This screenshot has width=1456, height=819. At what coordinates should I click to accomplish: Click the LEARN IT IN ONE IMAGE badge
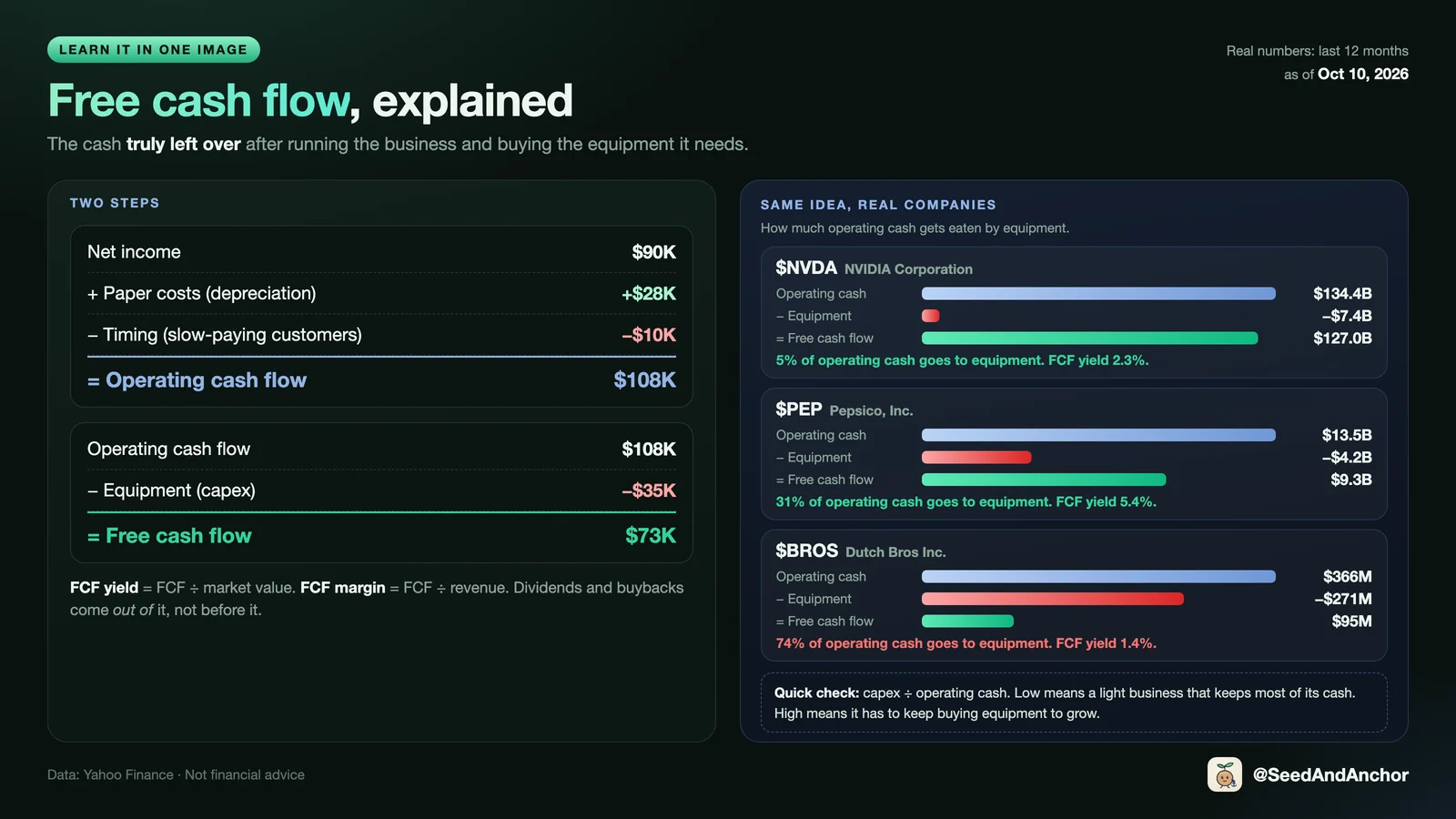(x=154, y=50)
